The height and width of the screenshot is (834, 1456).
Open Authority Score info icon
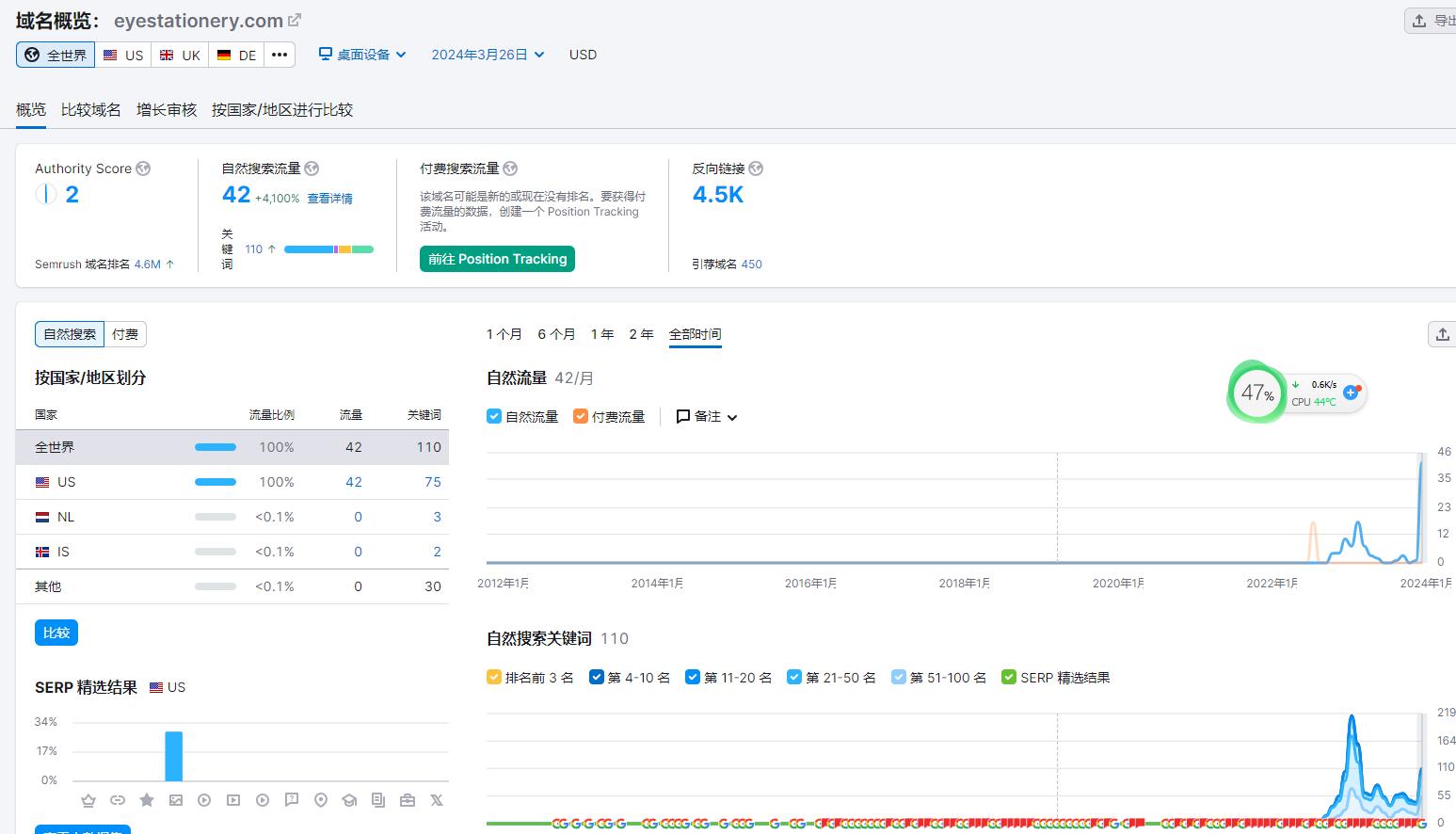(143, 168)
